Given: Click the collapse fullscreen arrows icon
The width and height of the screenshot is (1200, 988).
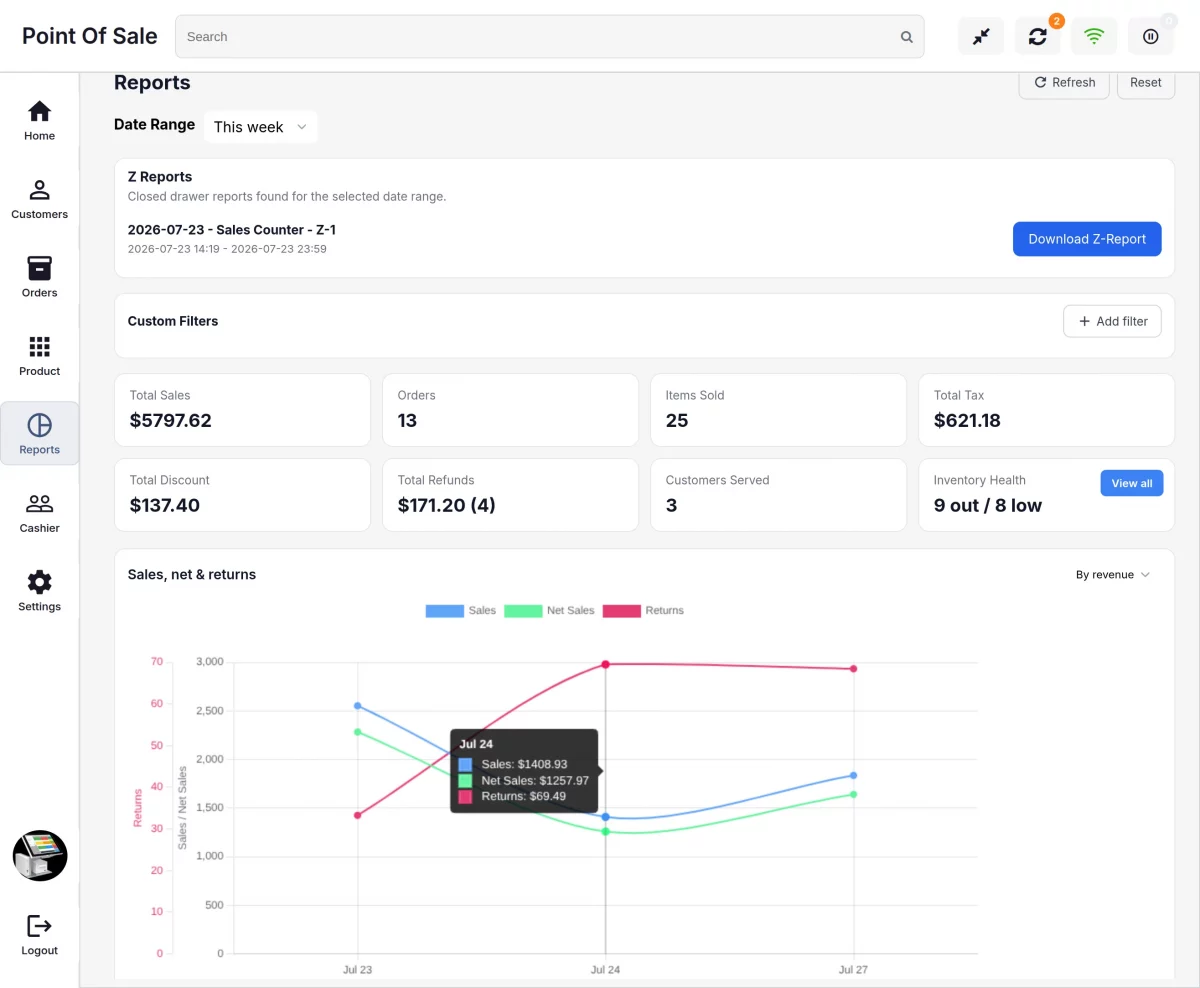Looking at the screenshot, I should [981, 36].
